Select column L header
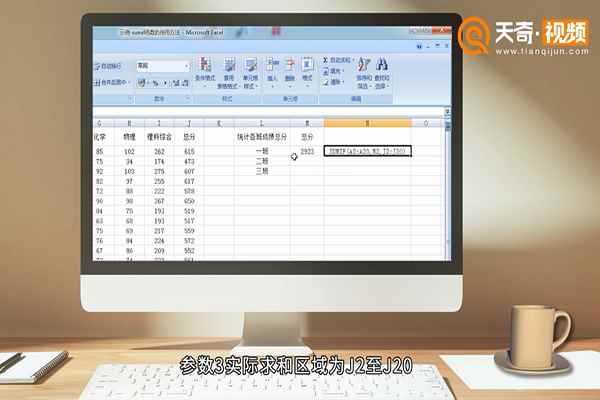Image resolution: width=600 pixels, height=400 pixels. (262, 123)
